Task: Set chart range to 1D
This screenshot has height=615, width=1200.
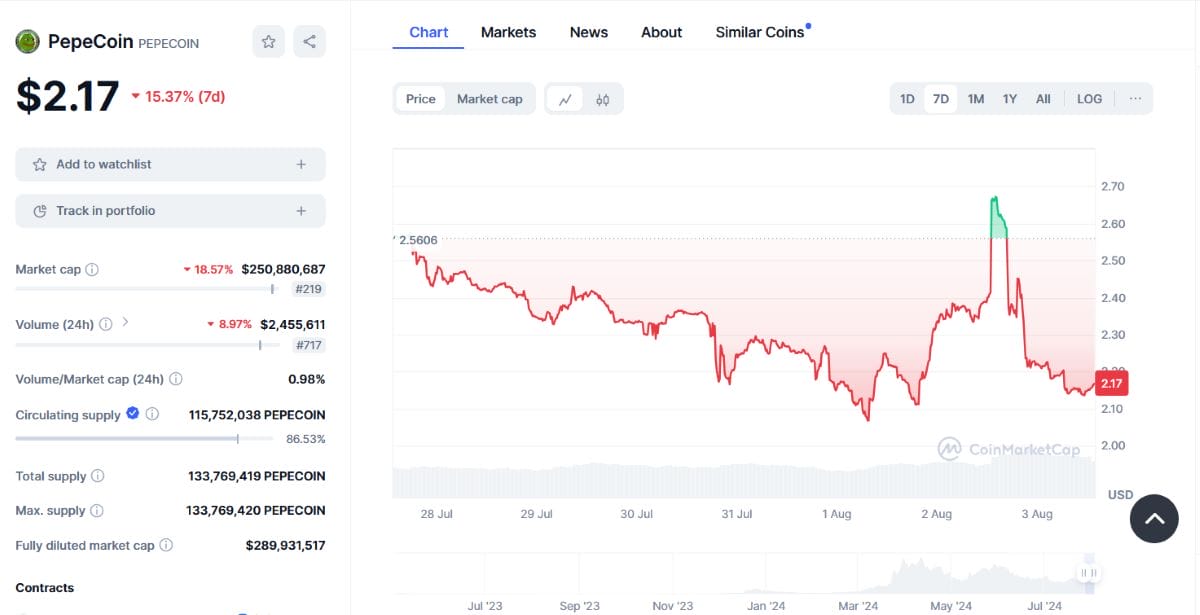Action: [907, 99]
